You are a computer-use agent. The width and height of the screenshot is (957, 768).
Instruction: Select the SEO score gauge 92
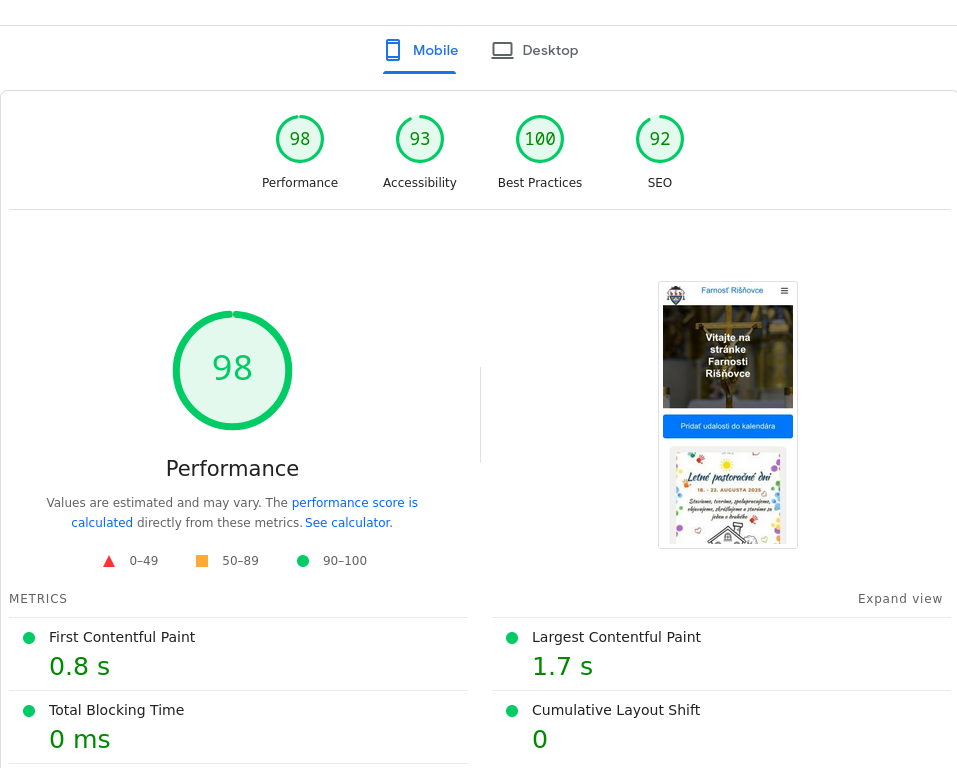coord(660,140)
